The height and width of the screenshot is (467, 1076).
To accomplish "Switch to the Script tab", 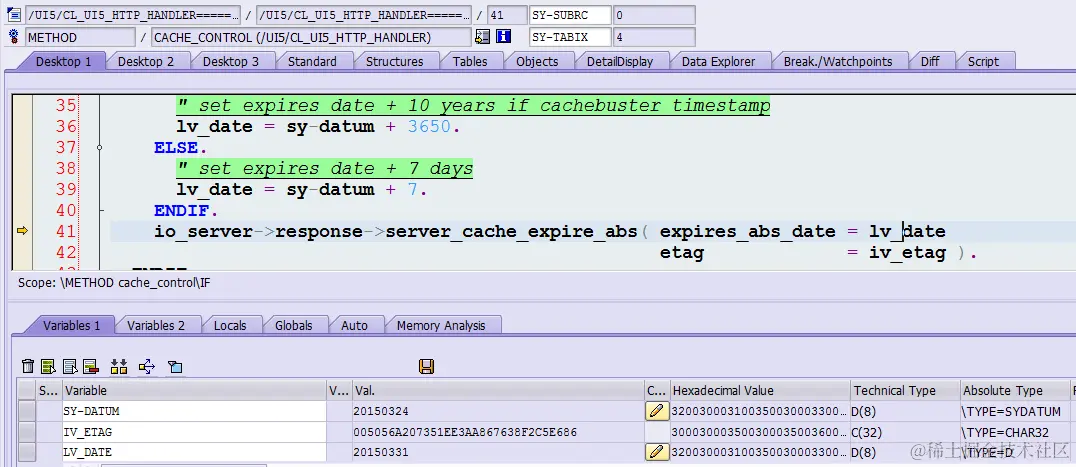I will [x=983, y=61].
